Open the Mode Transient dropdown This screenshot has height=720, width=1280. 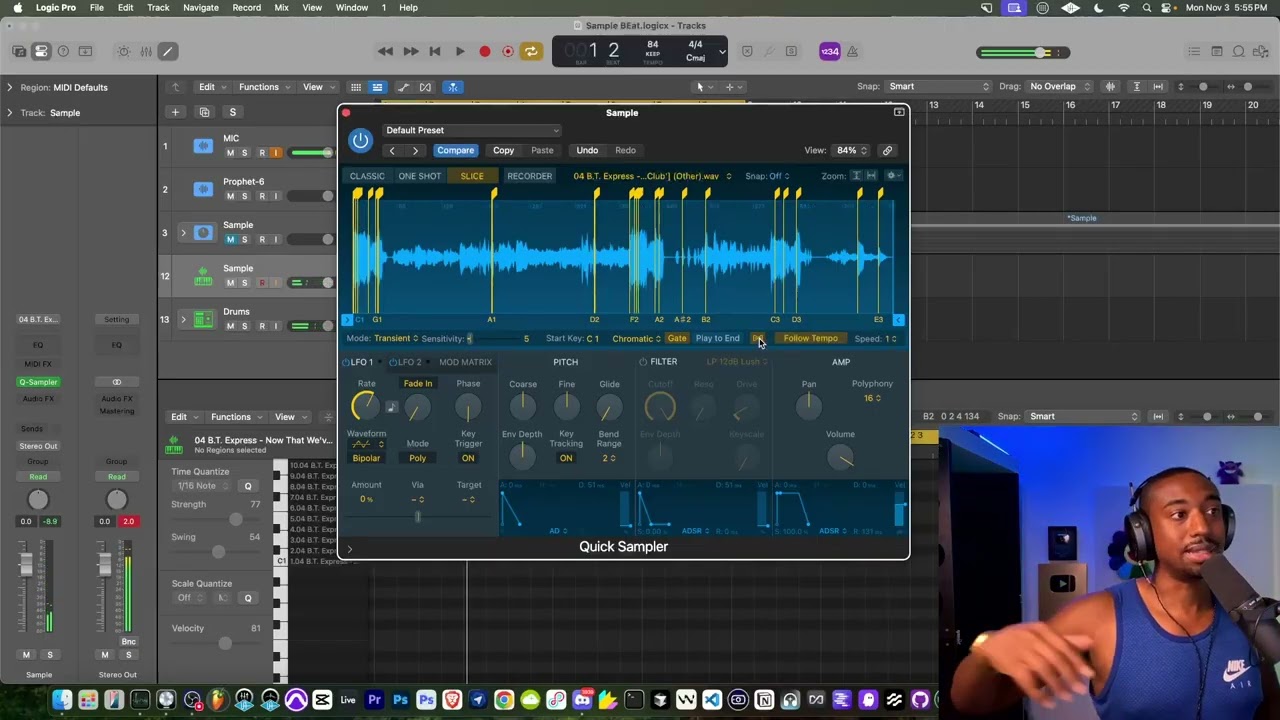point(395,339)
